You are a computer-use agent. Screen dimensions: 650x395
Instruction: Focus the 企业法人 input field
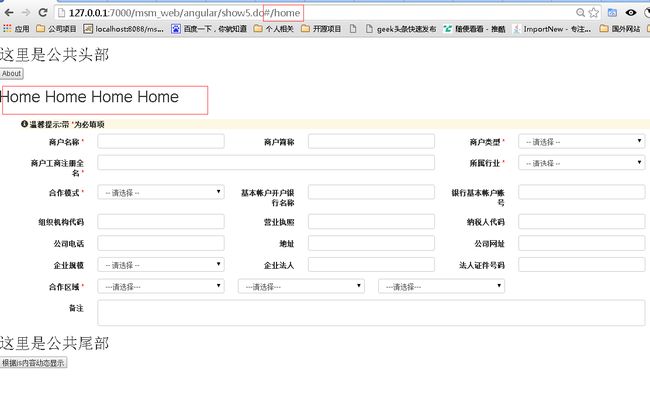click(x=371, y=264)
